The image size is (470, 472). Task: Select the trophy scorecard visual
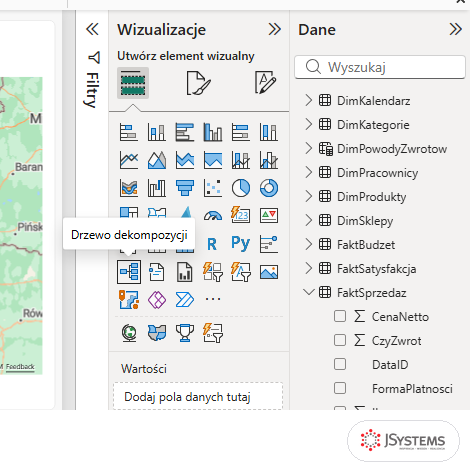click(x=185, y=333)
